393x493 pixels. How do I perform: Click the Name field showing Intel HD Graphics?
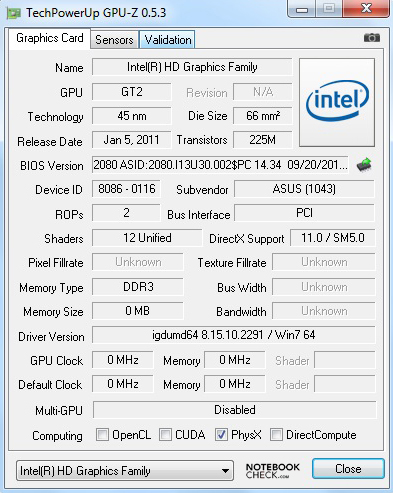coord(192,67)
